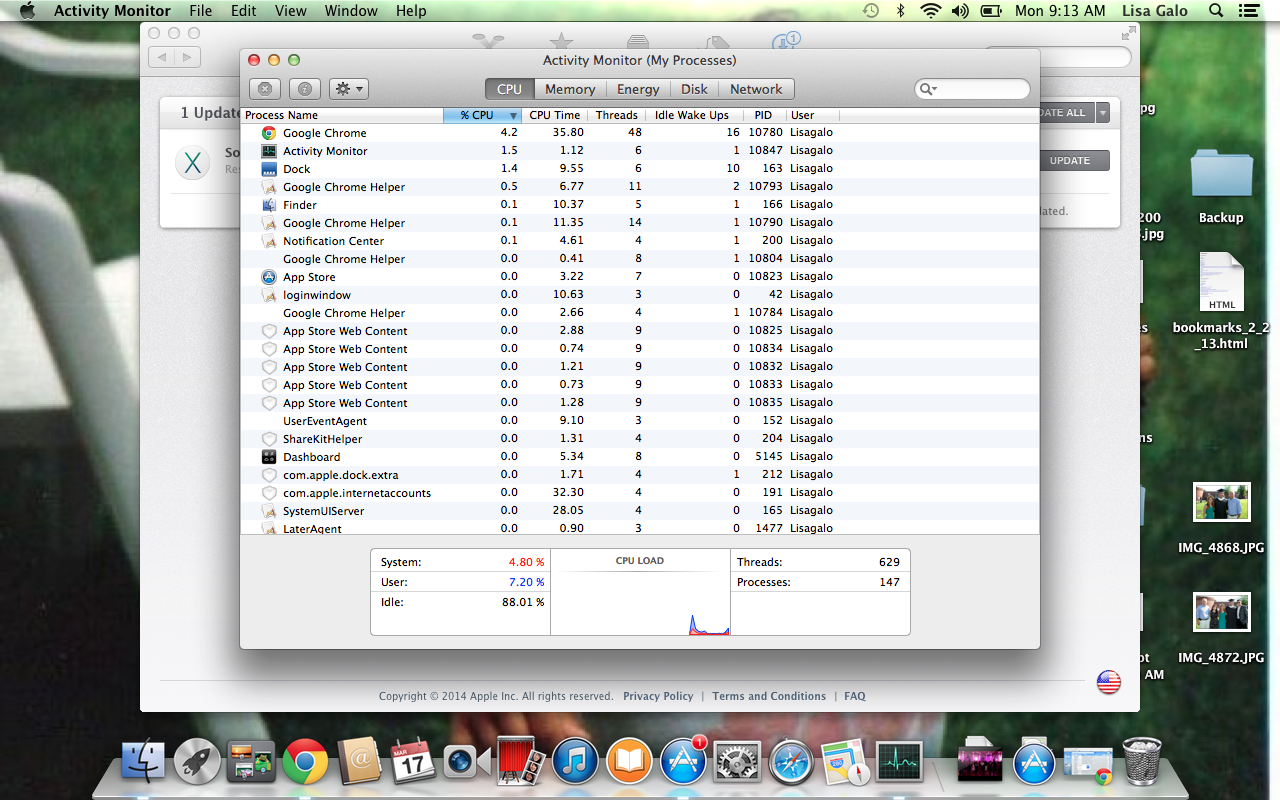
Task: Open the File menu
Action: 200,11
